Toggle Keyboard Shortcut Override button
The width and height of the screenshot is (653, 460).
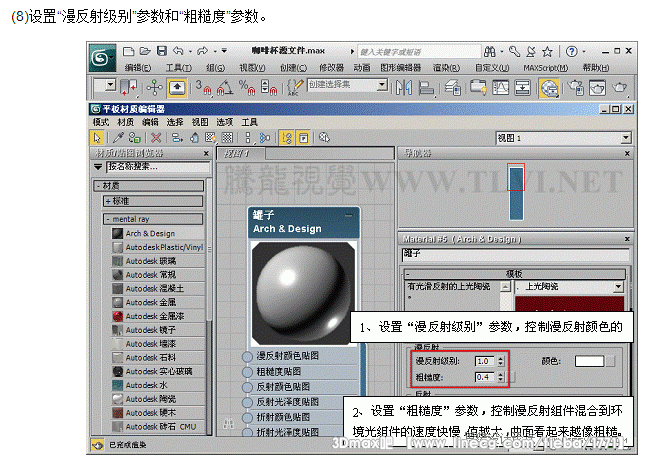tap(177, 87)
